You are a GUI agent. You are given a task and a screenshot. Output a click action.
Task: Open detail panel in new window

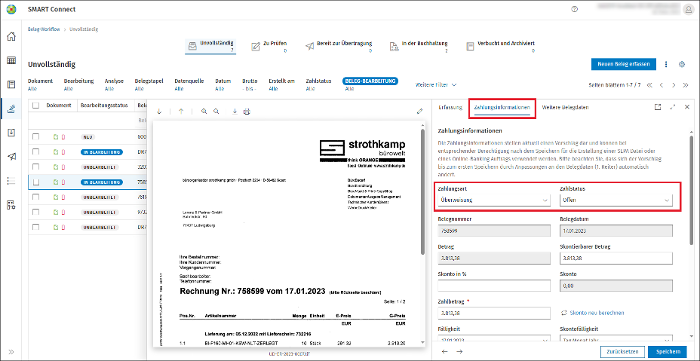point(658,107)
